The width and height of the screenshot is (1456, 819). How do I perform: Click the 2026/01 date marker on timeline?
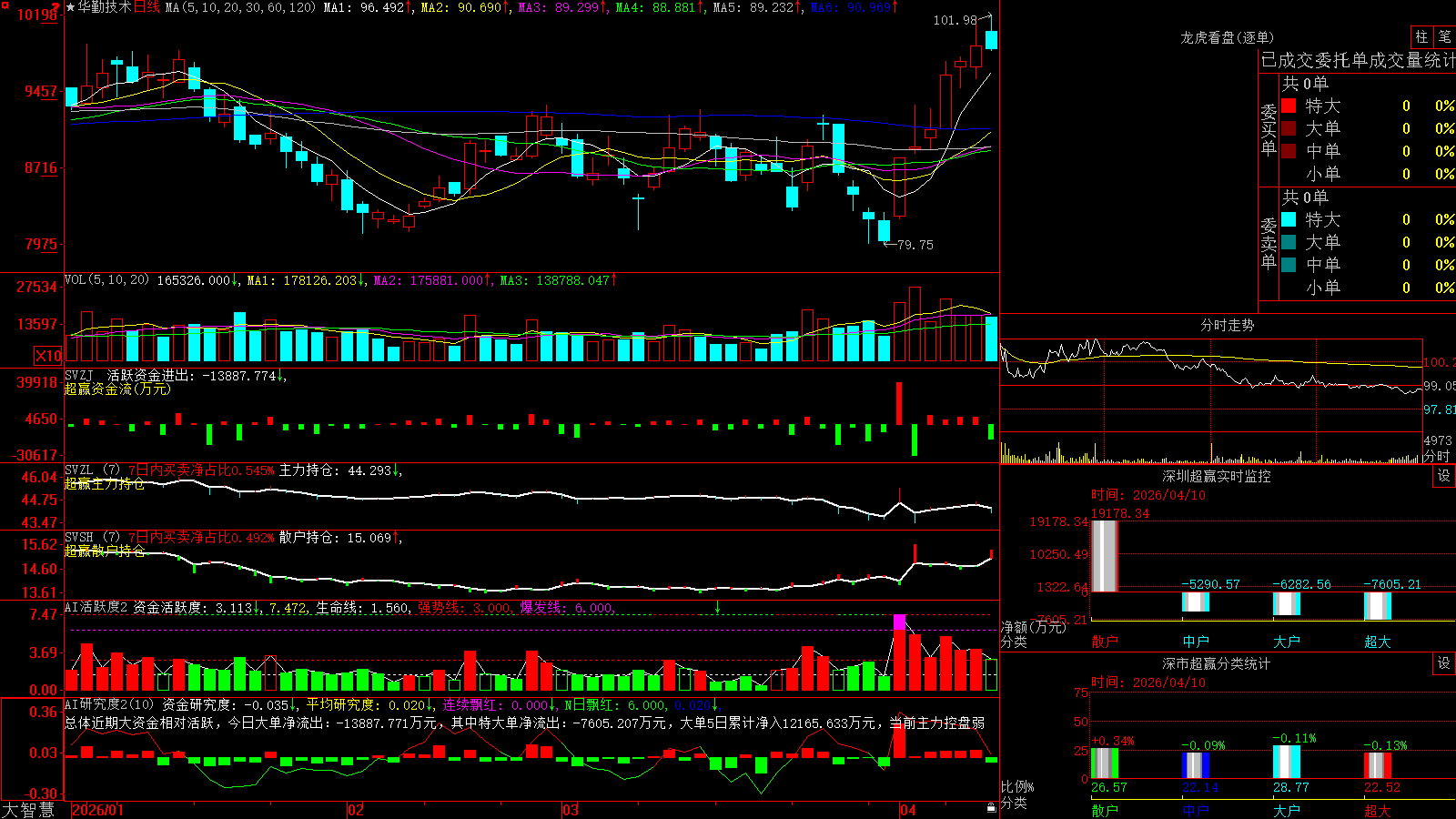(x=97, y=810)
